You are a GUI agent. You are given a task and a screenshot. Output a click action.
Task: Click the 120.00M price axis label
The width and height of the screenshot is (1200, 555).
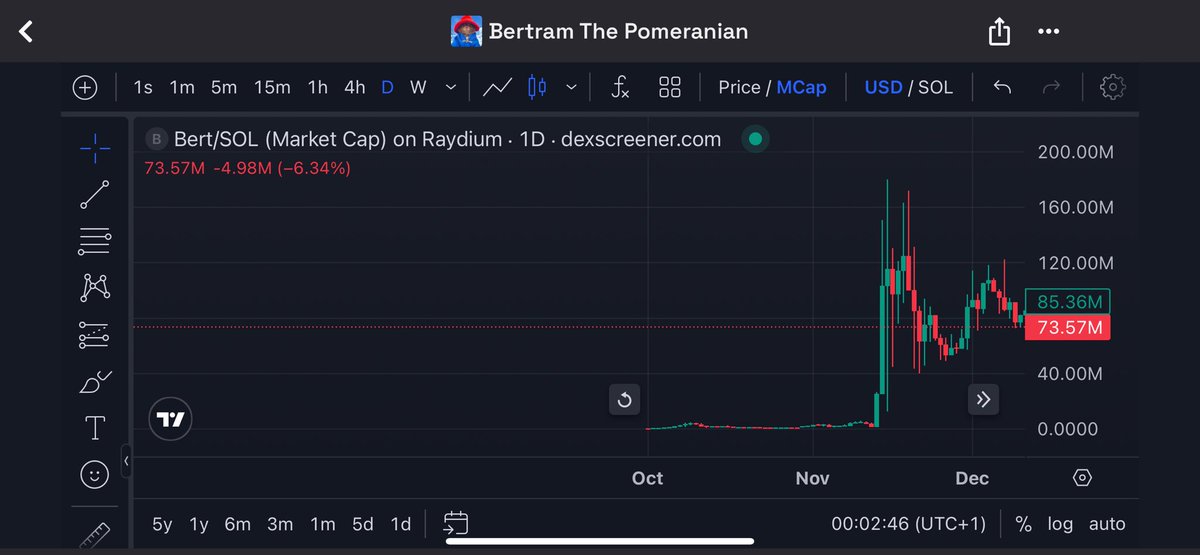(x=1075, y=263)
